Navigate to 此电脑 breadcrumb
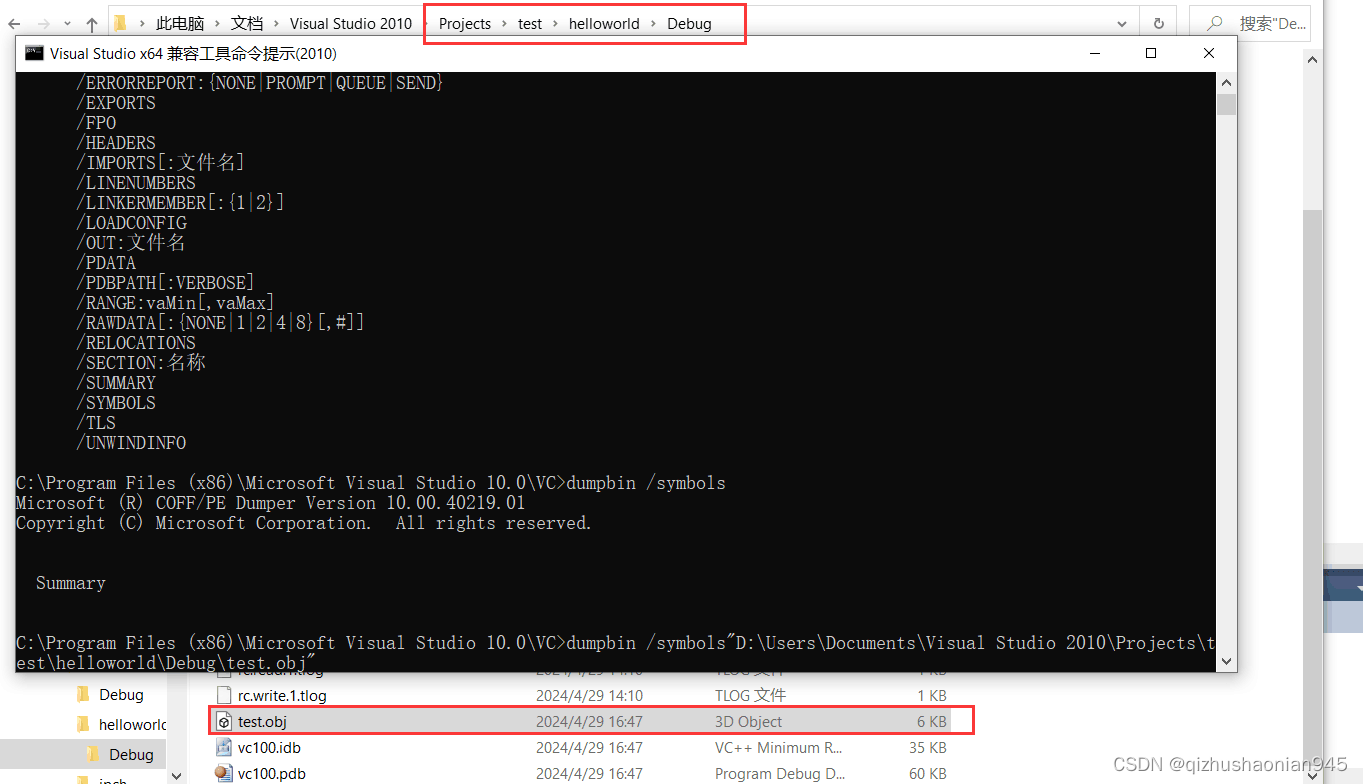Image resolution: width=1363 pixels, height=784 pixels. point(178,23)
